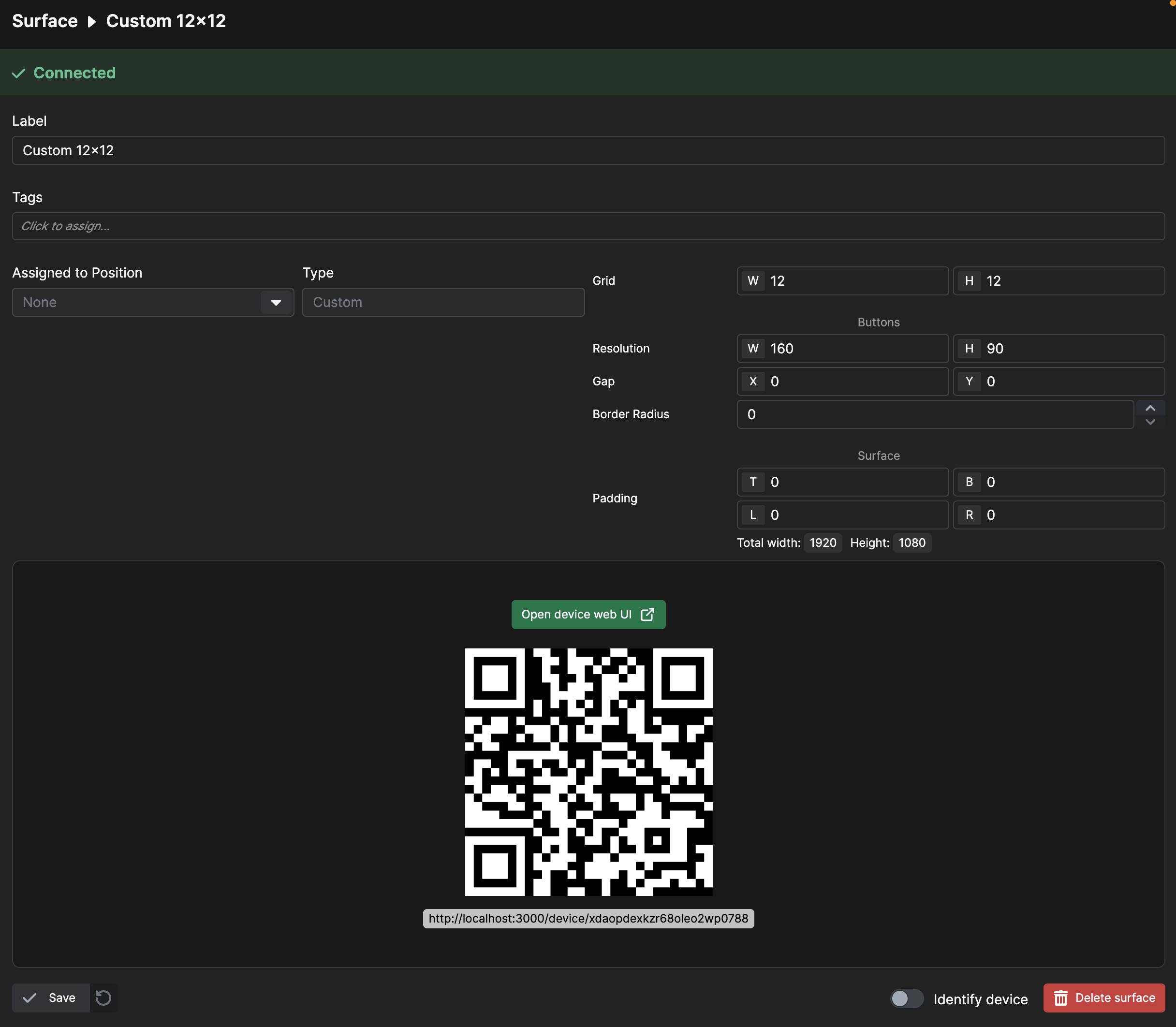The image size is (1176, 1027).
Task: Edit the Resolution width value 160
Action: [842, 349]
